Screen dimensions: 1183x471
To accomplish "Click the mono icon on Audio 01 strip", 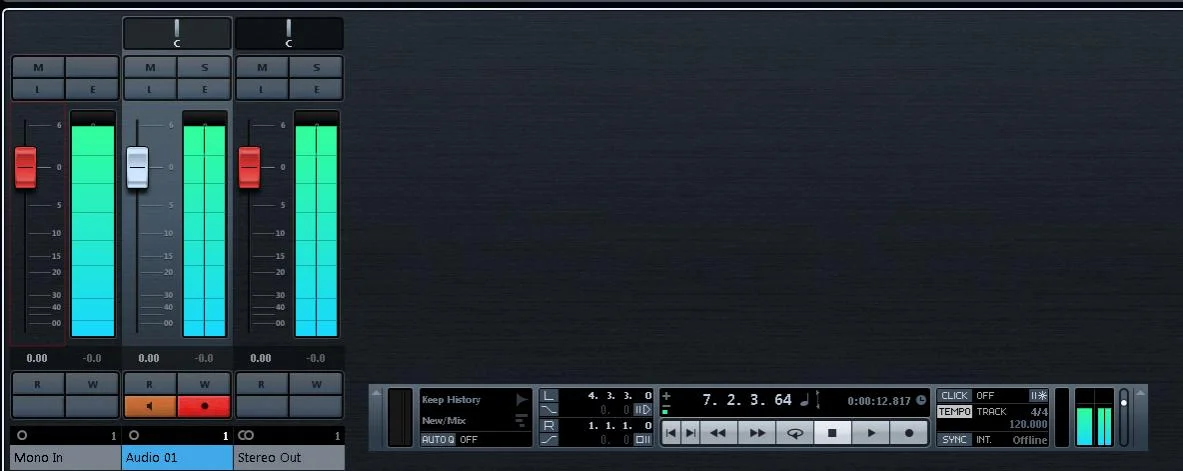I will [x=134, y=436].
